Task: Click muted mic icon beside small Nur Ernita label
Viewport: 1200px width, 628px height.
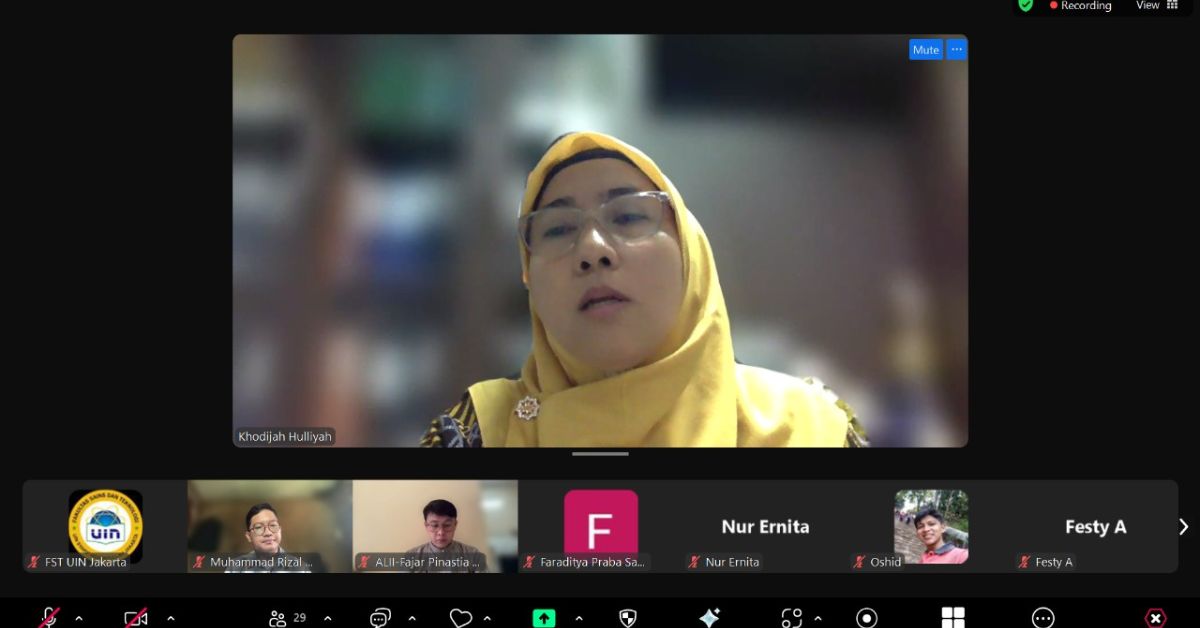Action: (x=695, y=562)
